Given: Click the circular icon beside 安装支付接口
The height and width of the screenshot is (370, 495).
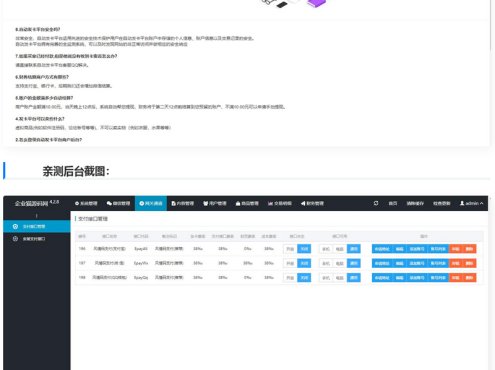Looking at the screenshot, I should coord(15,239).
